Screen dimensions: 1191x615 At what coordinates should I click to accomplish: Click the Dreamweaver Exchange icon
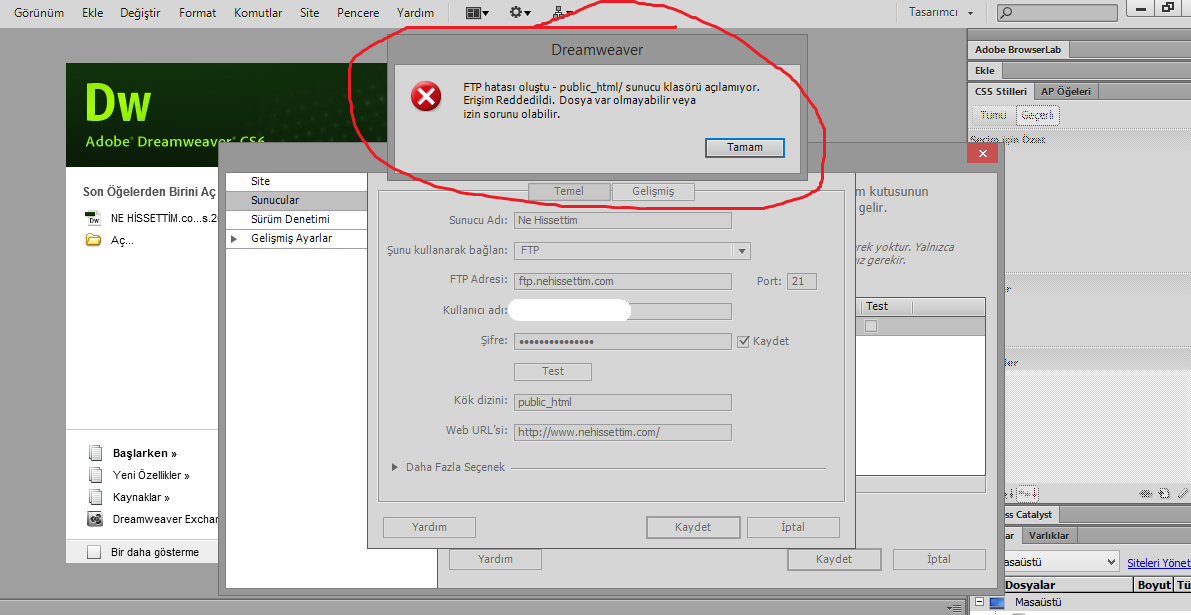click(96, 519)
